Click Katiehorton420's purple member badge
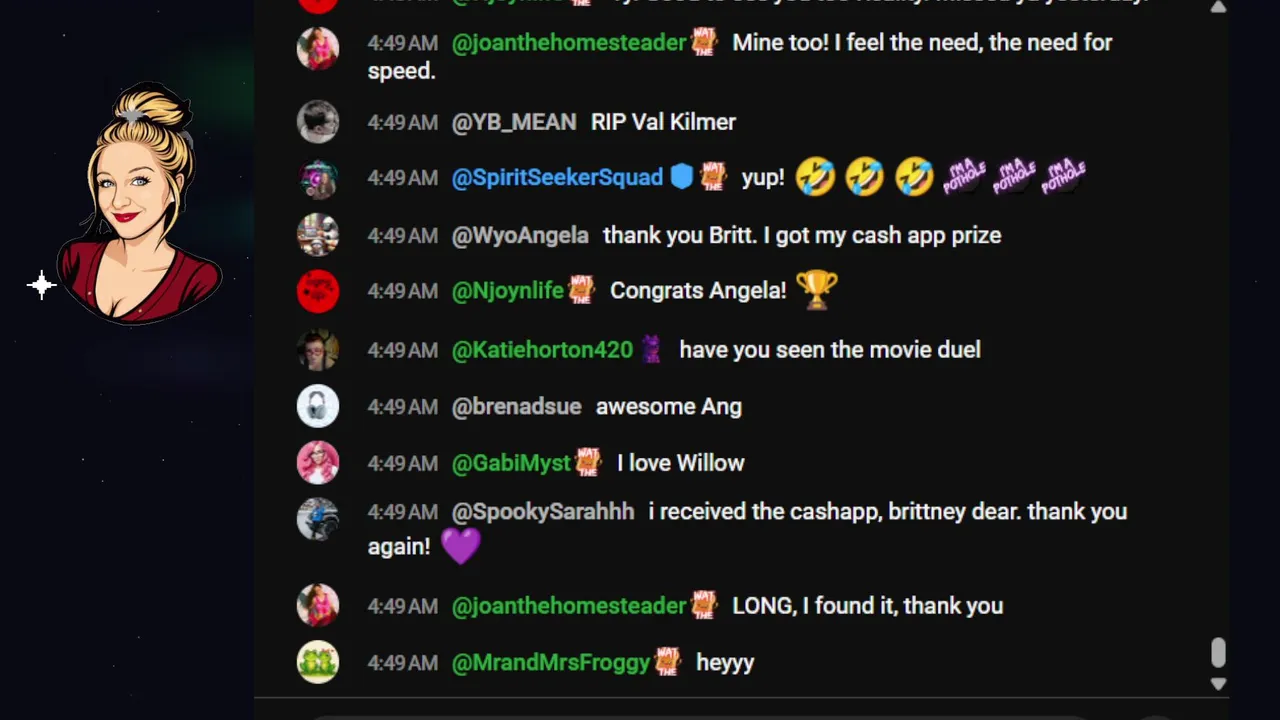1280x720 pixels. (x=651, y=349)
